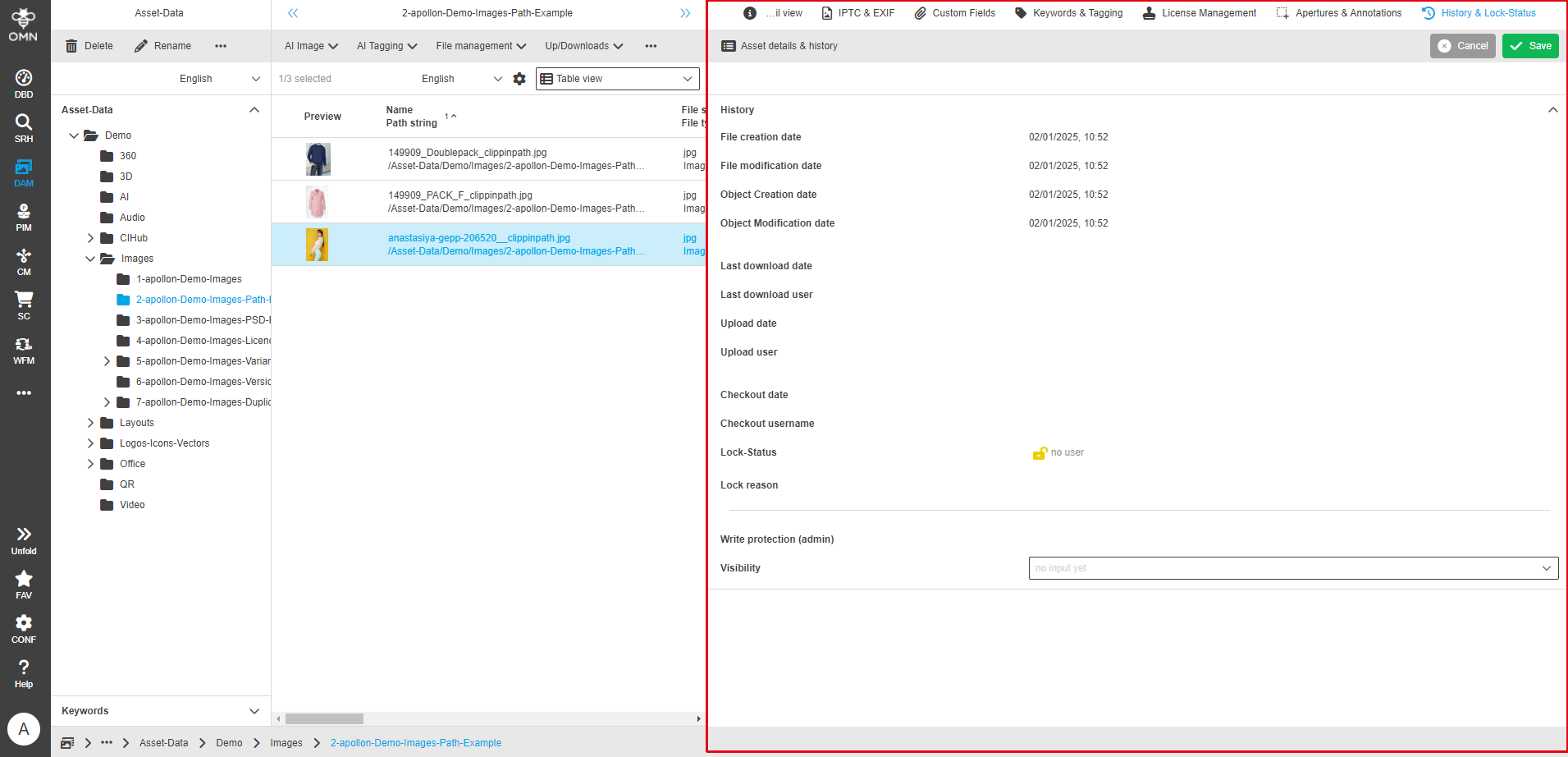Open tree language dropdown showing English

[220, 79]
